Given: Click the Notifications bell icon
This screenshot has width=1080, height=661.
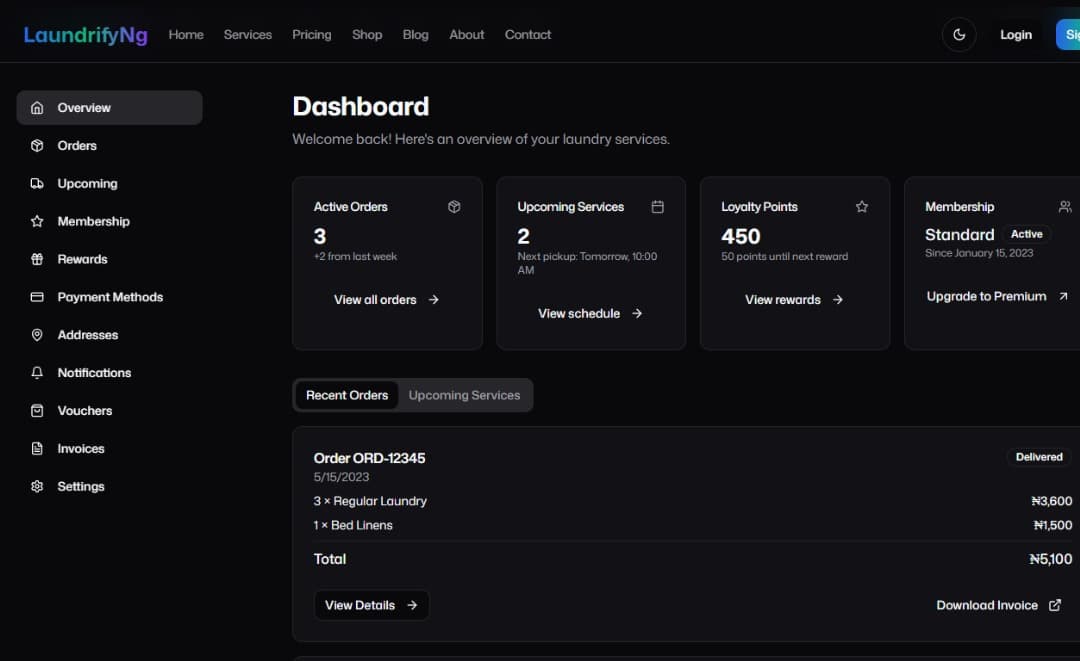Looking at the screenshot, I should pos(37,373).
